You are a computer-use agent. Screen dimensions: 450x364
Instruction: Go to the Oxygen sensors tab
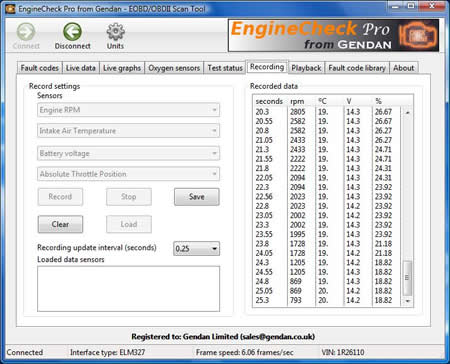click(x=174, y=68)
